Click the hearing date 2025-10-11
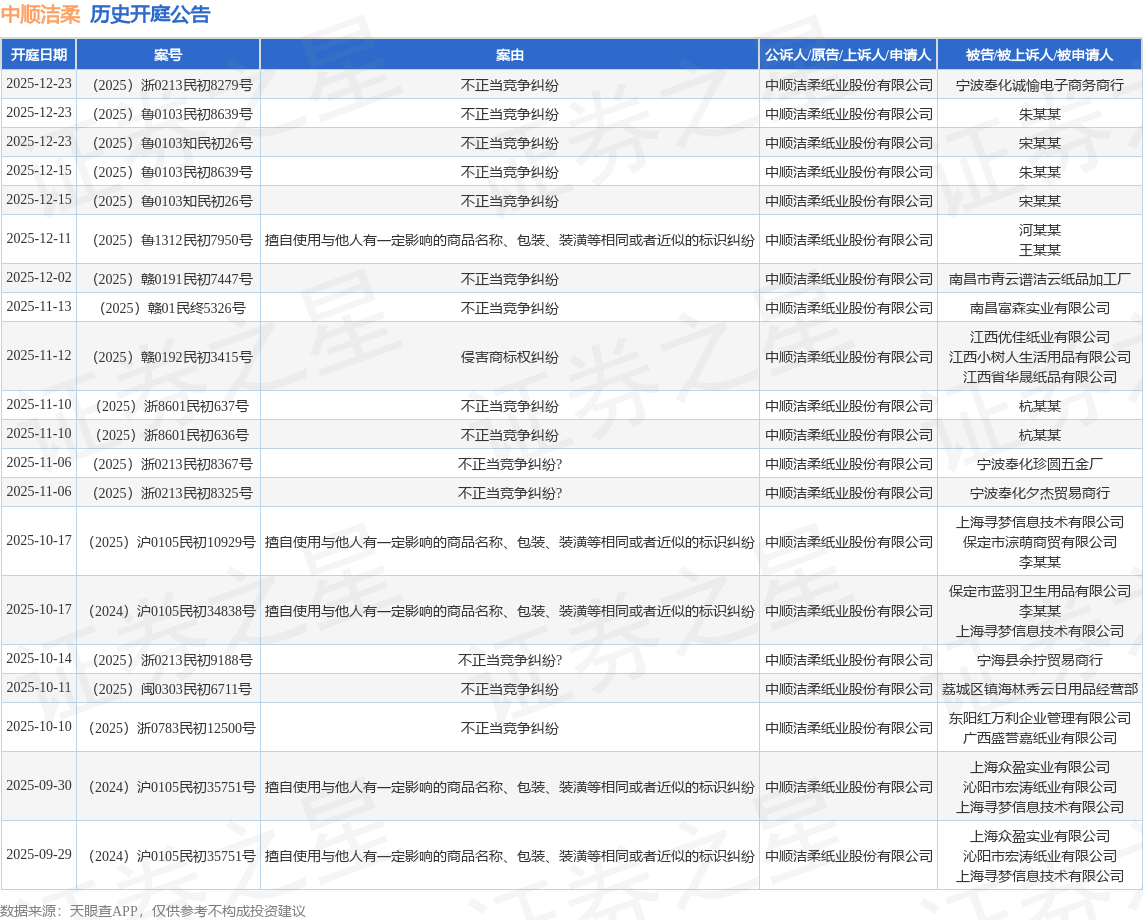This screenshot has height=920, width=1143. (x=39, y=688)
